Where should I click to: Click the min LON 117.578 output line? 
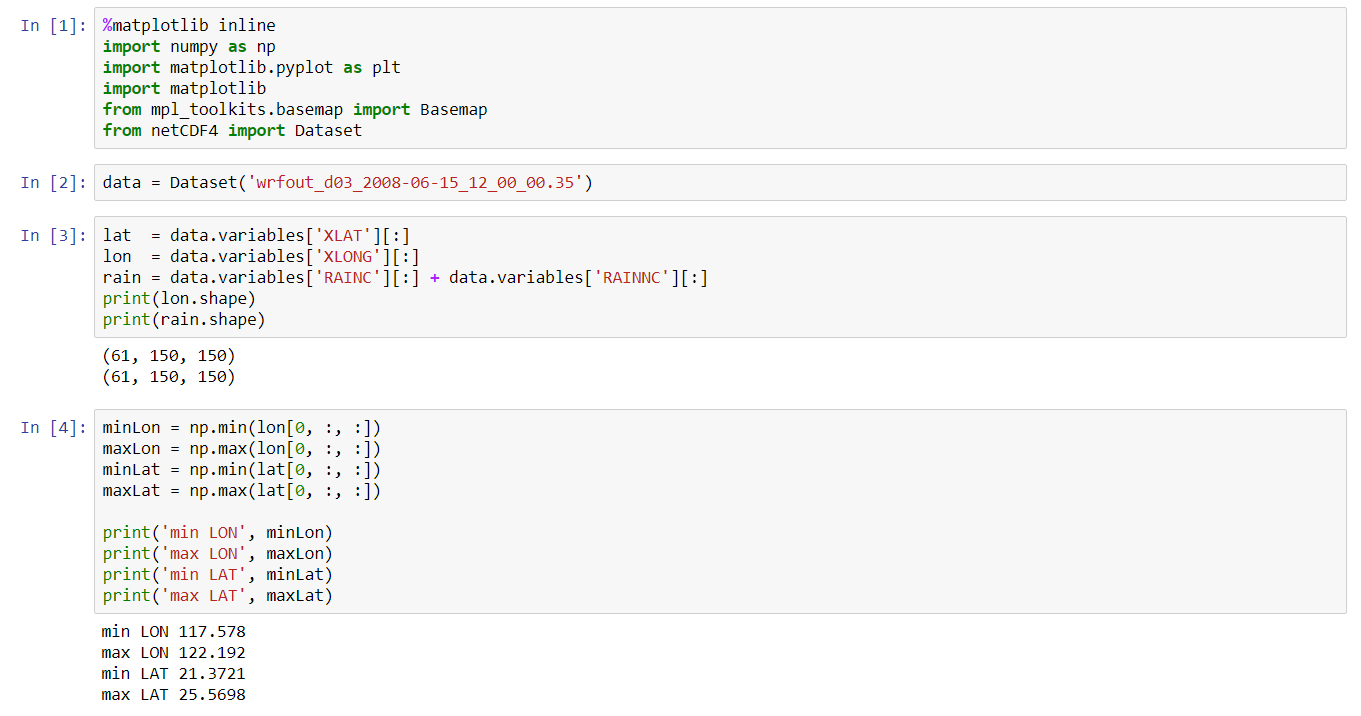click(x=173, y=632)
